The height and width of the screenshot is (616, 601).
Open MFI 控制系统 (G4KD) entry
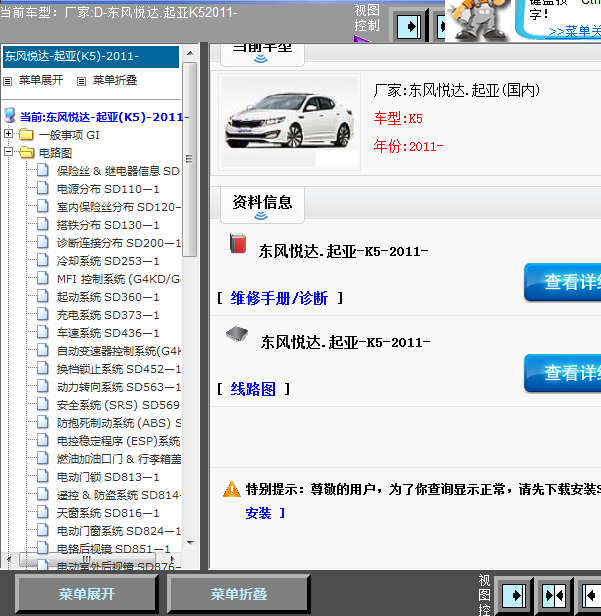pos(119,279)
